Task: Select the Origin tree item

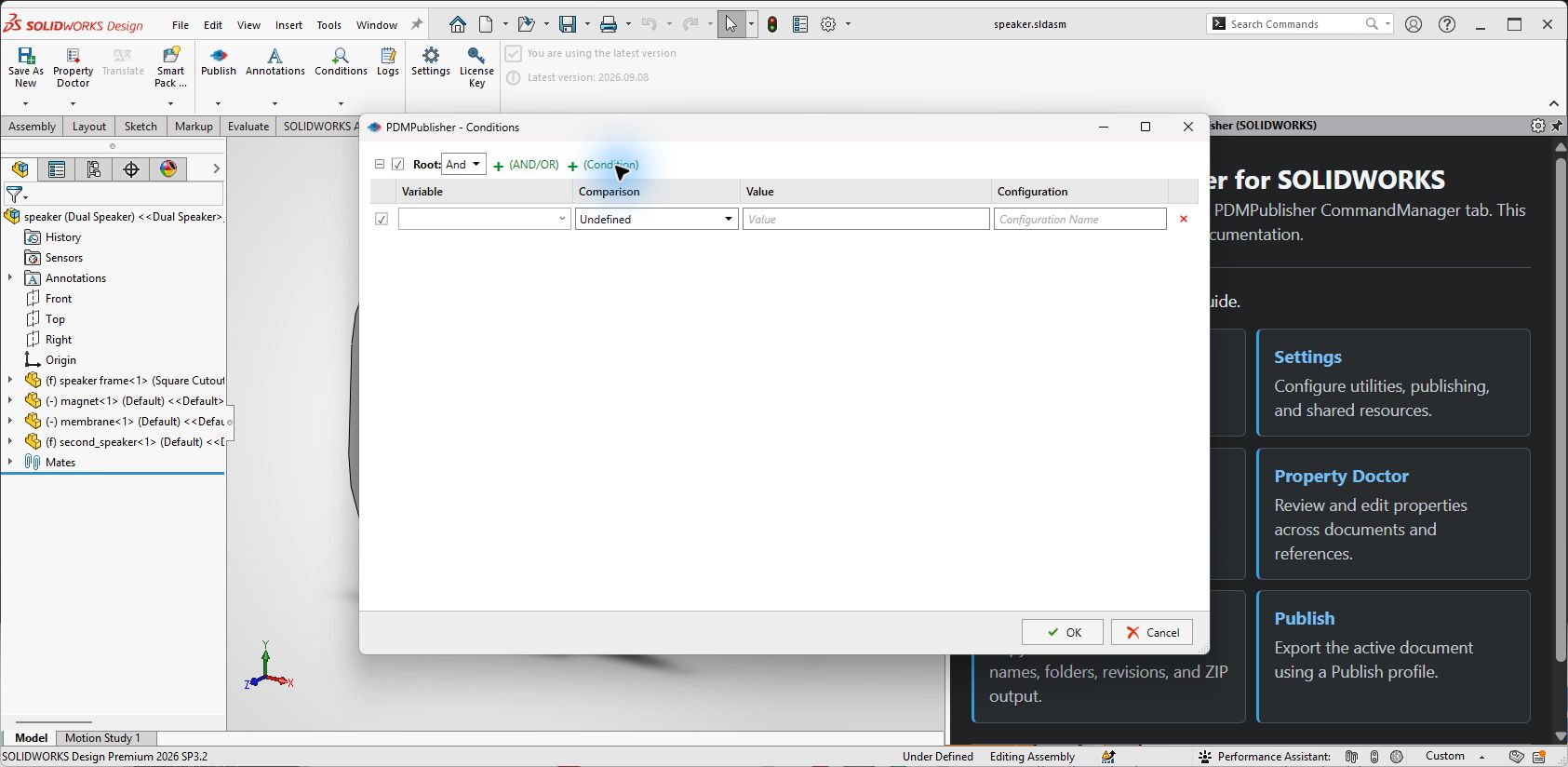Action: tap(60, 360)
